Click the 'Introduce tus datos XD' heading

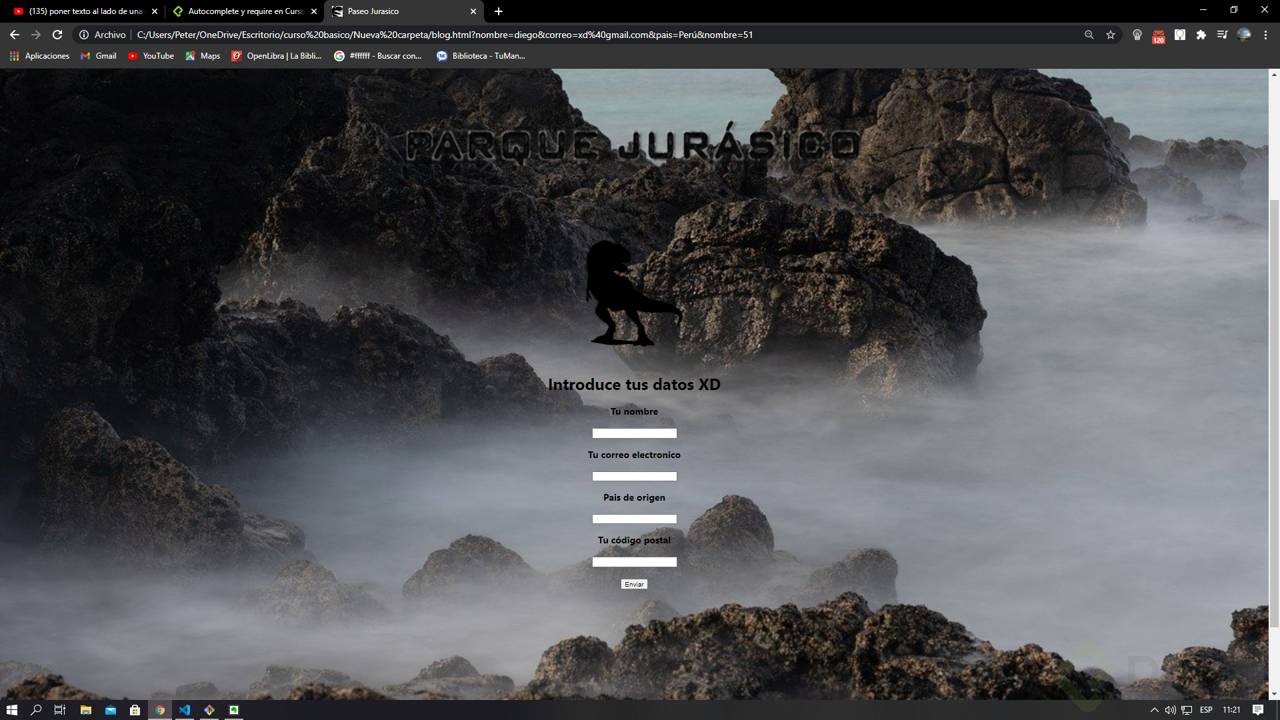(634, 385)
